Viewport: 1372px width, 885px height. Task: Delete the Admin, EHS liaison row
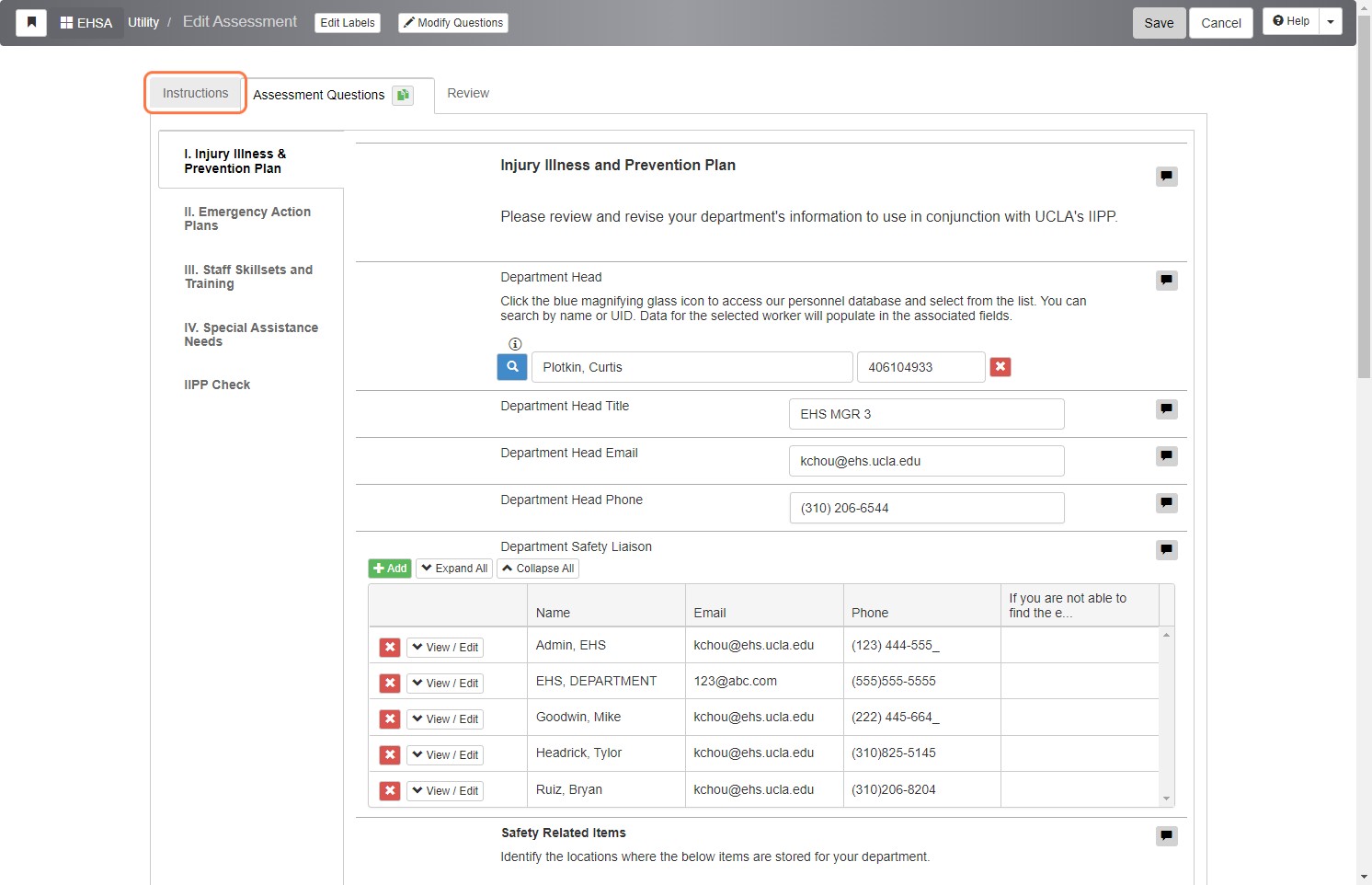click(390, 647)
